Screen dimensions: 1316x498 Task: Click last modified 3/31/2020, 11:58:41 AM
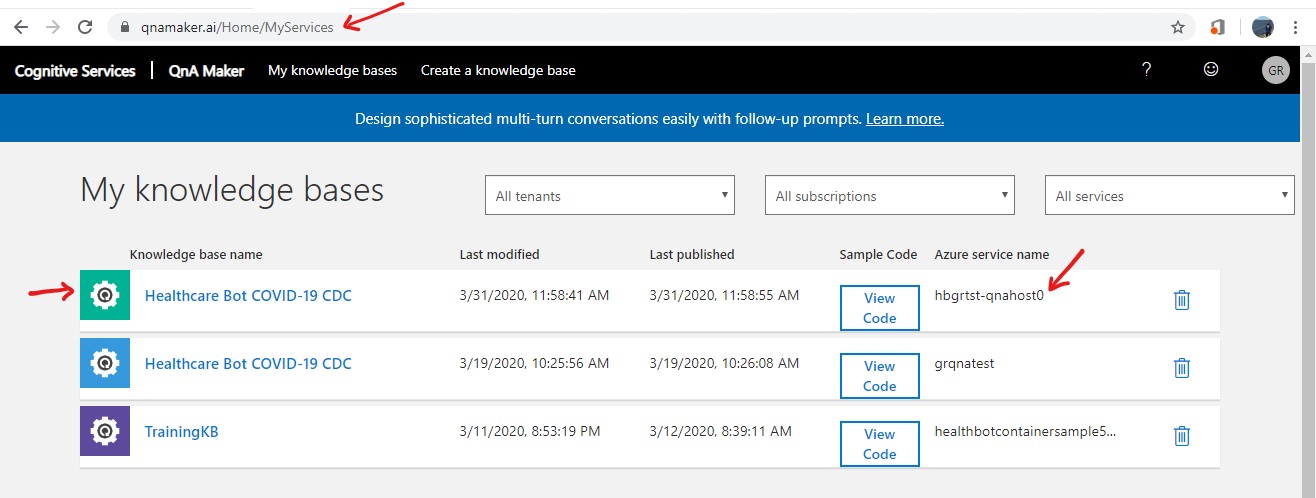534,295
